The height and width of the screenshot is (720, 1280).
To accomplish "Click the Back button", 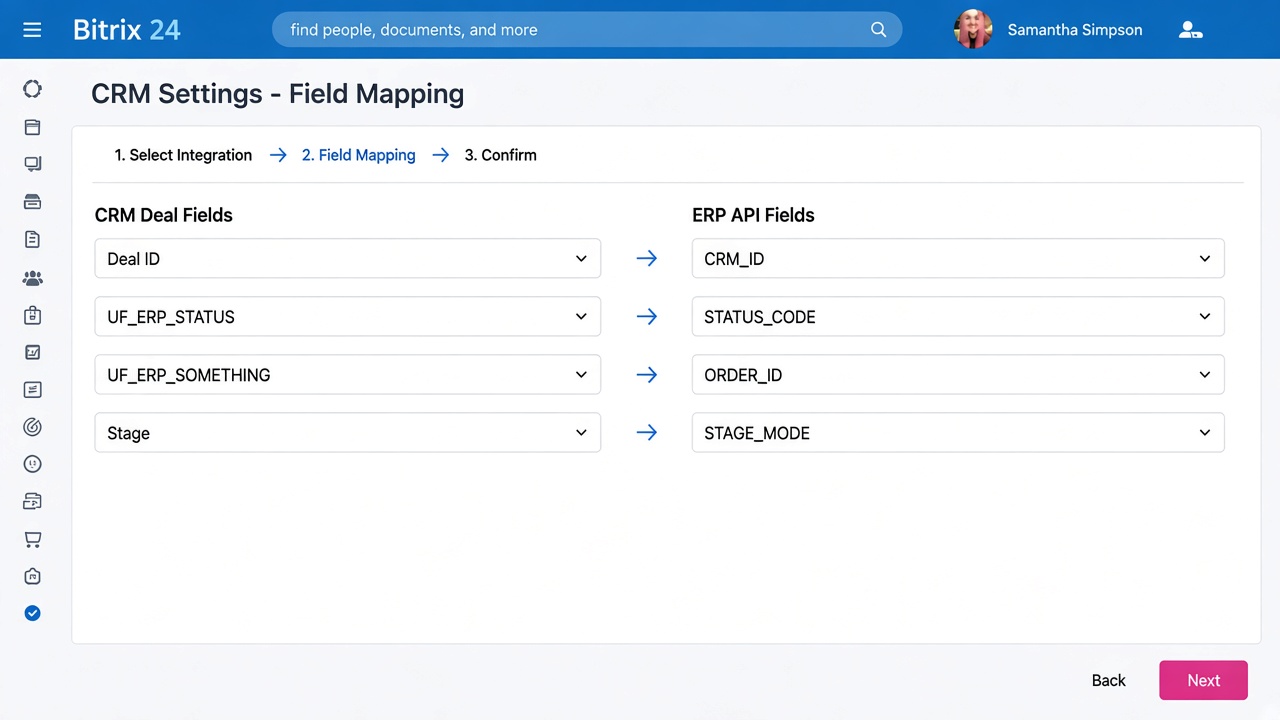I will [1108, 680].
